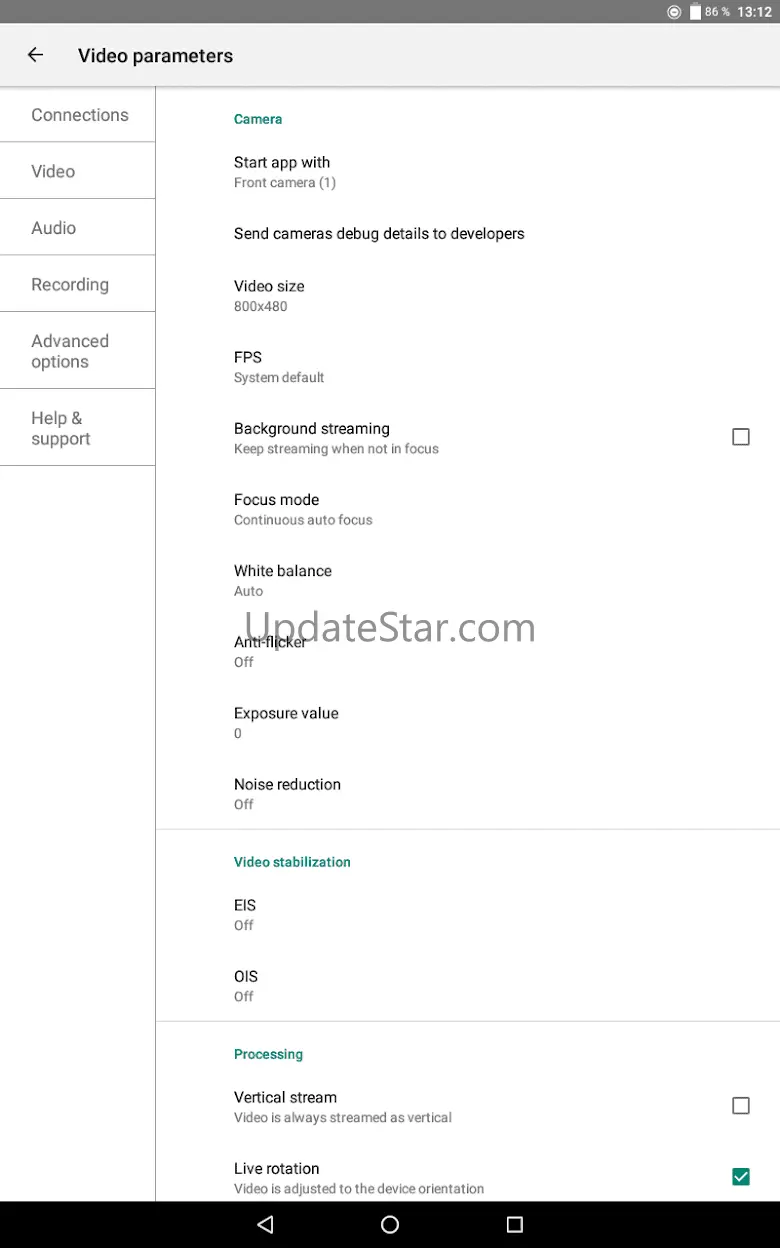Select the Audio settings tab
The height and width of the screenshot is (1248, 780).
[54, 228]
